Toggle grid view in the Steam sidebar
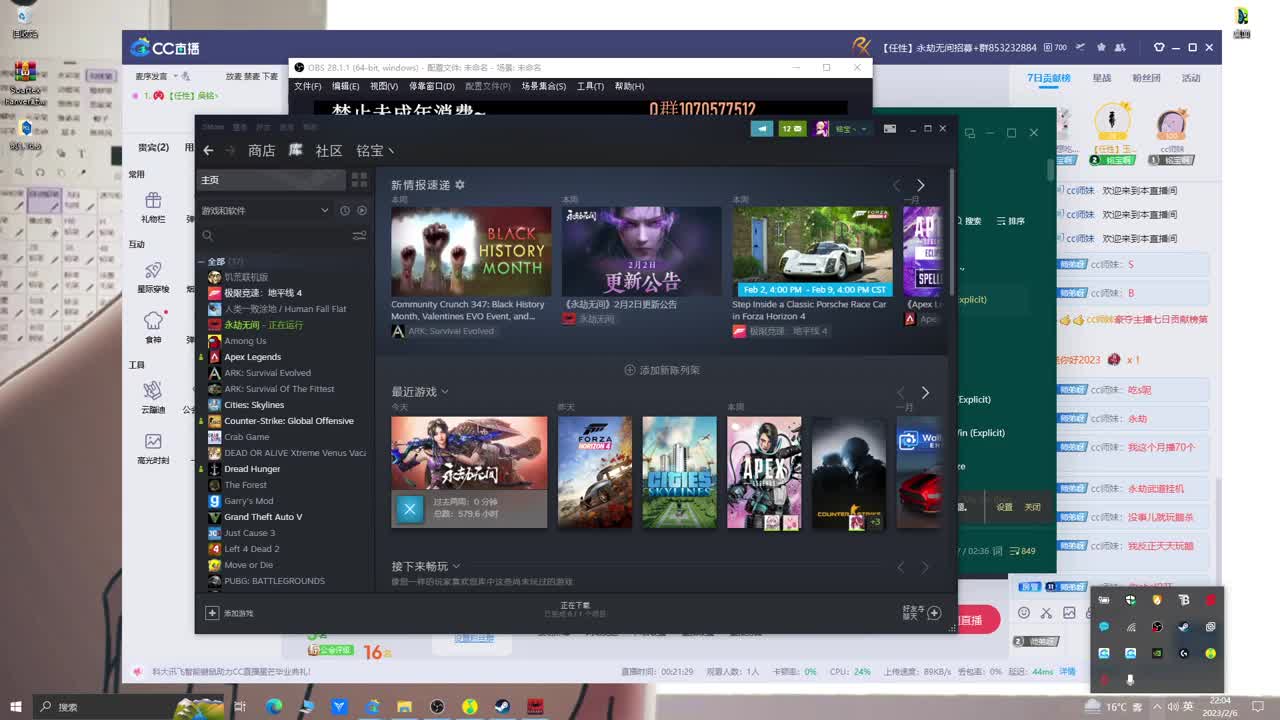The image size is (1280, 720). [x=358, y=181]
